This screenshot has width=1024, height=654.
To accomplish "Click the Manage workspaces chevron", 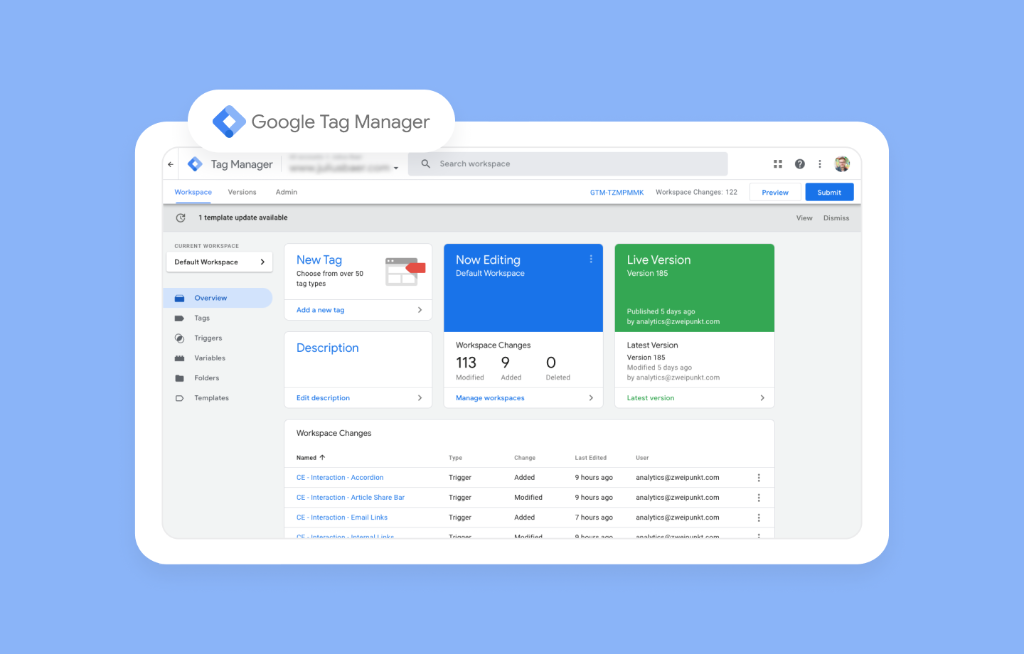I will click(591, 398).
